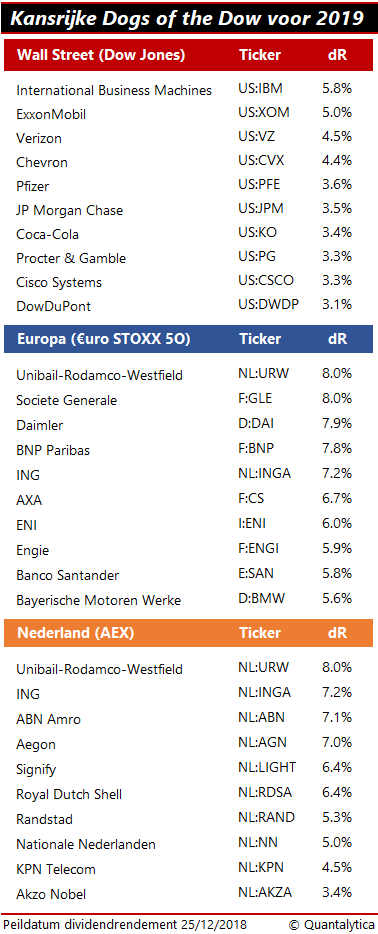Click the NL:LIGHT ticker for Signify

point(267,767)
